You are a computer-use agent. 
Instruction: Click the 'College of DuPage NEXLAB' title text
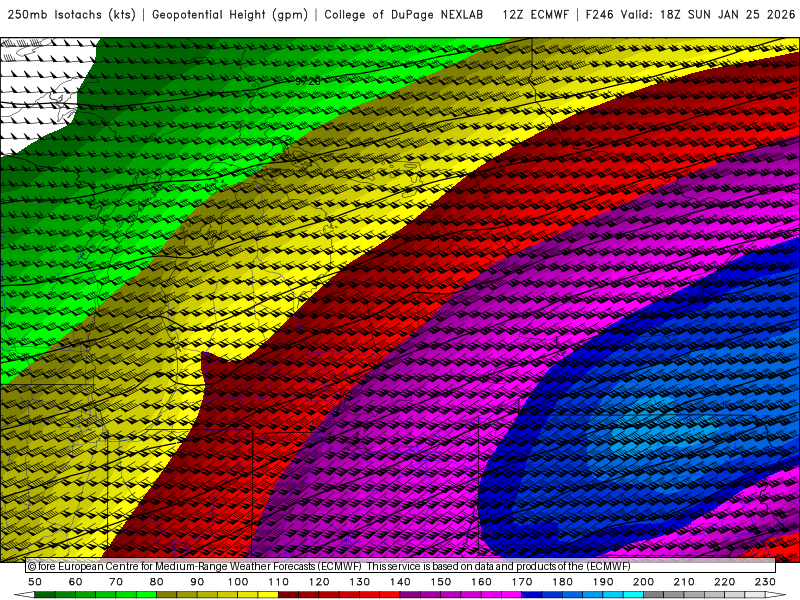click(x=404, y=15)
